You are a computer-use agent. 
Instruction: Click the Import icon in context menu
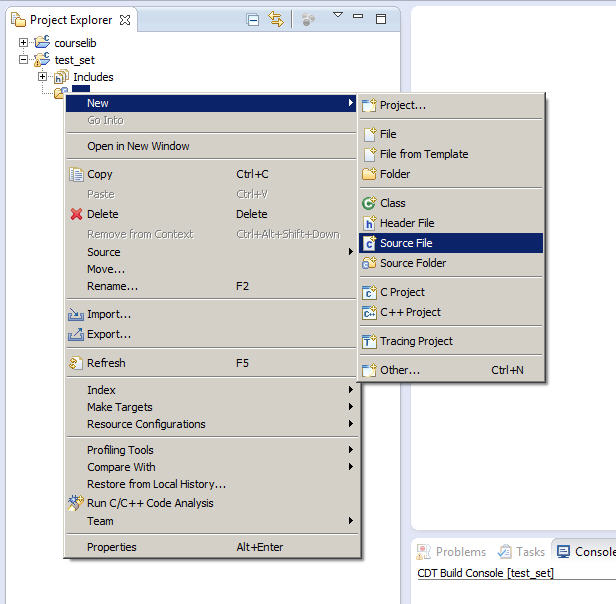coord(76,314)
